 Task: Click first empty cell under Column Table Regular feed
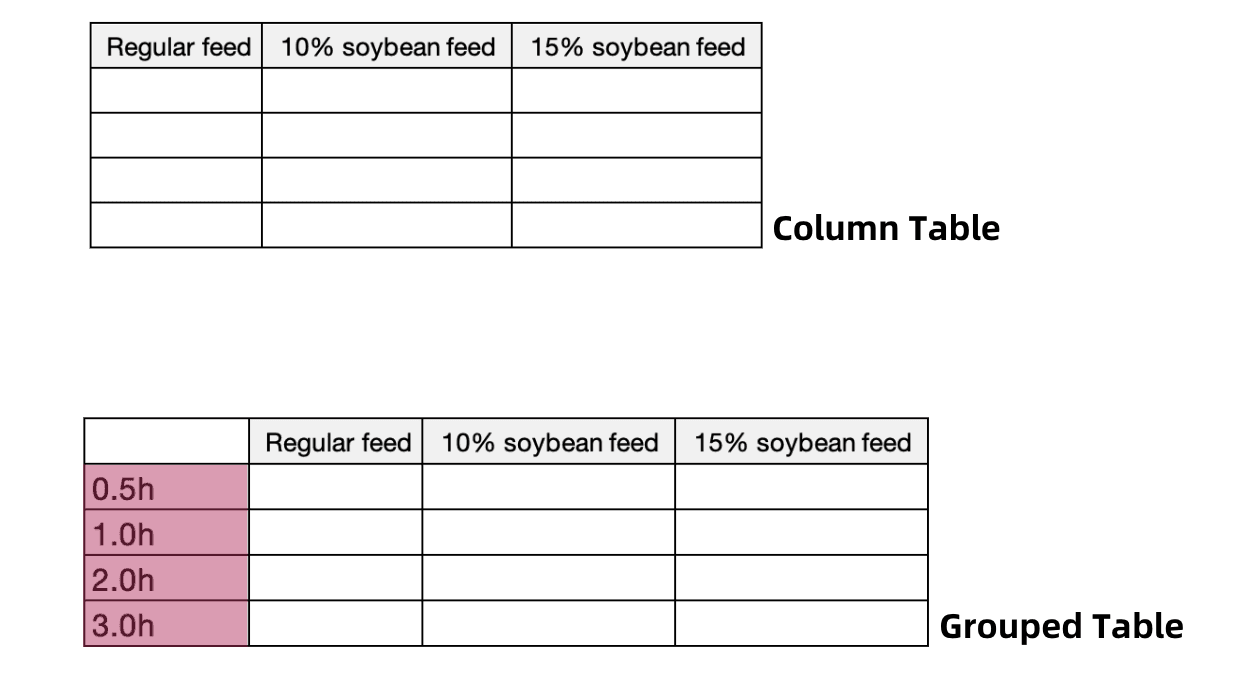(176, 90)
